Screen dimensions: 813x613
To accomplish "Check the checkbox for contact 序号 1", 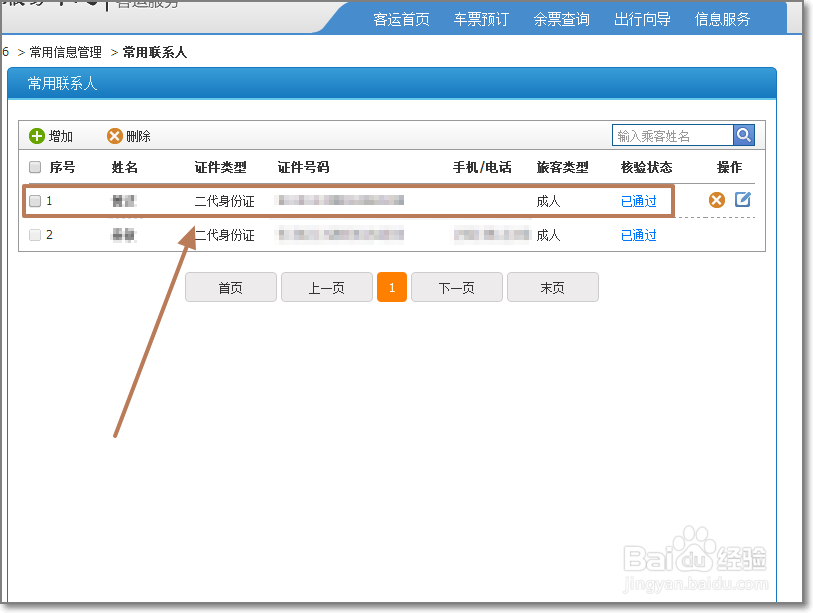I will (35, 200).
